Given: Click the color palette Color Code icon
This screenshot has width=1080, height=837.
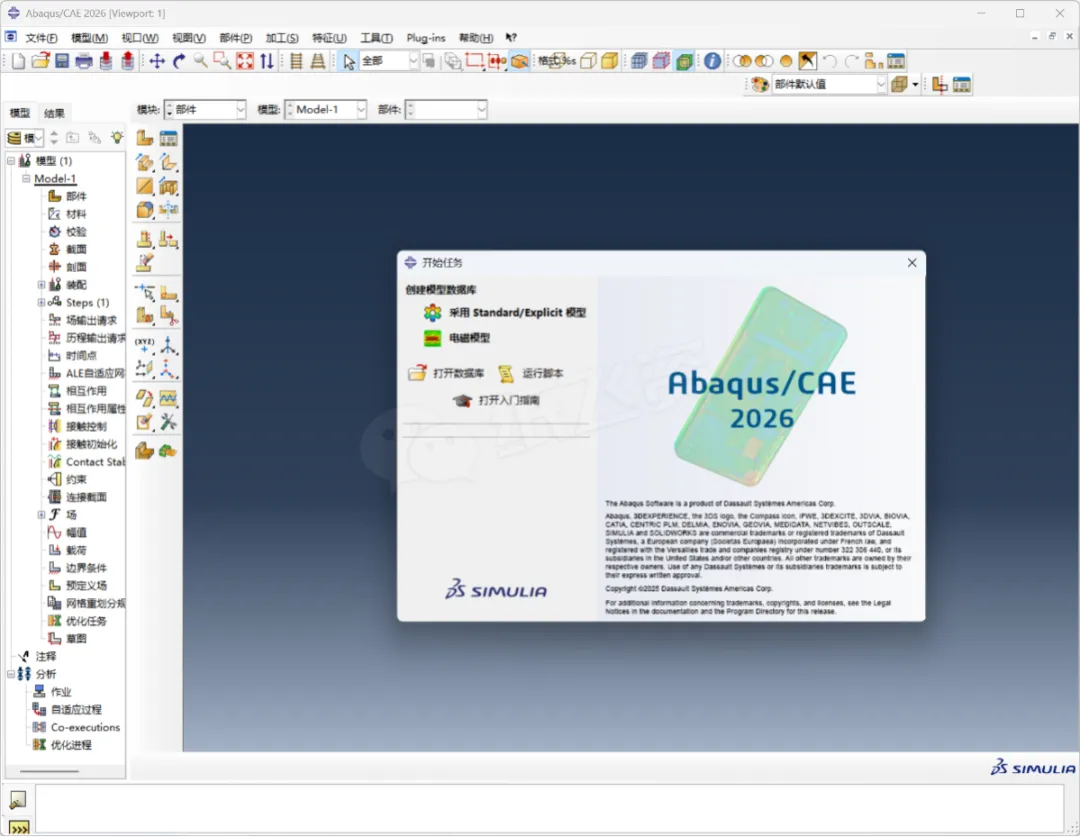Looking at the screenshot, I should 760,84.
